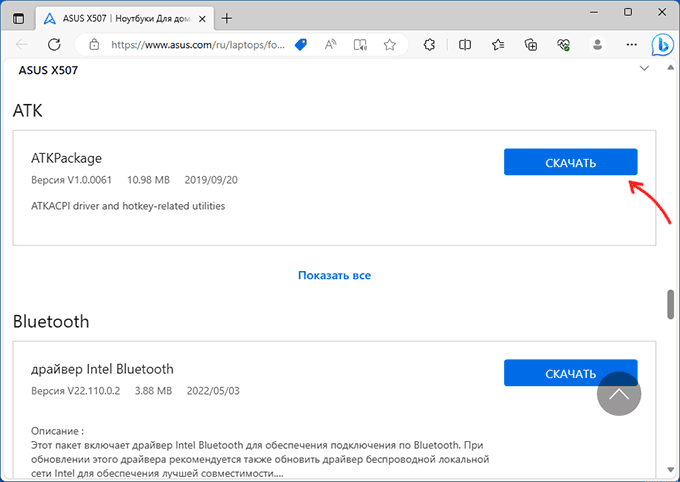Screen dimensions: 680x482
Task: Expand the ASUS X507 header chevron
Action: (644, 69)
